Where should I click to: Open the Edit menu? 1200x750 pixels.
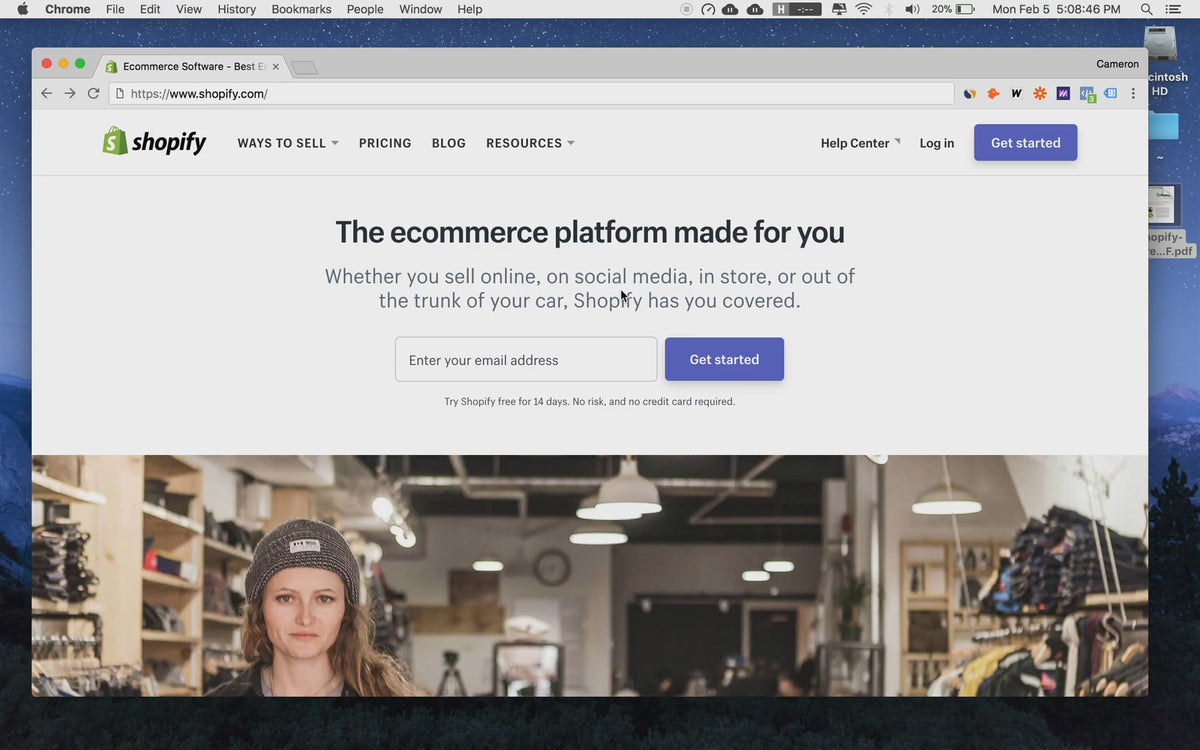pos(150,9)
